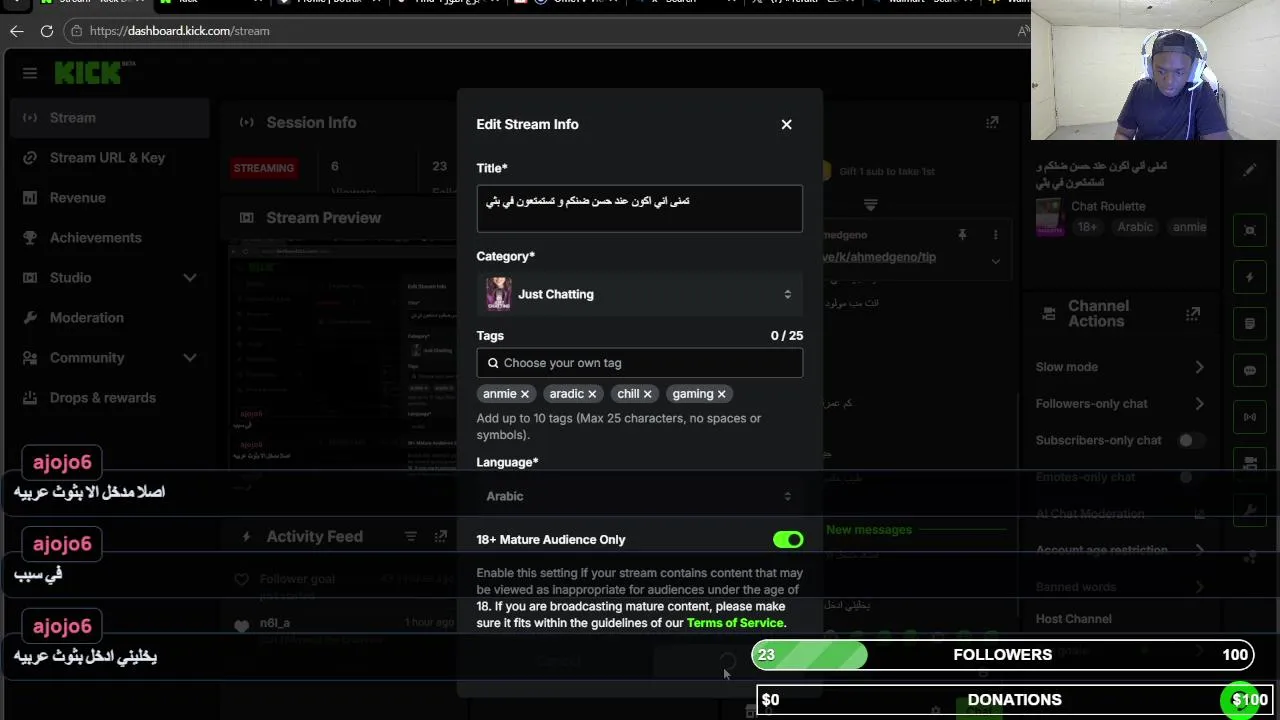Click the browser address bar

pos(540,31)
